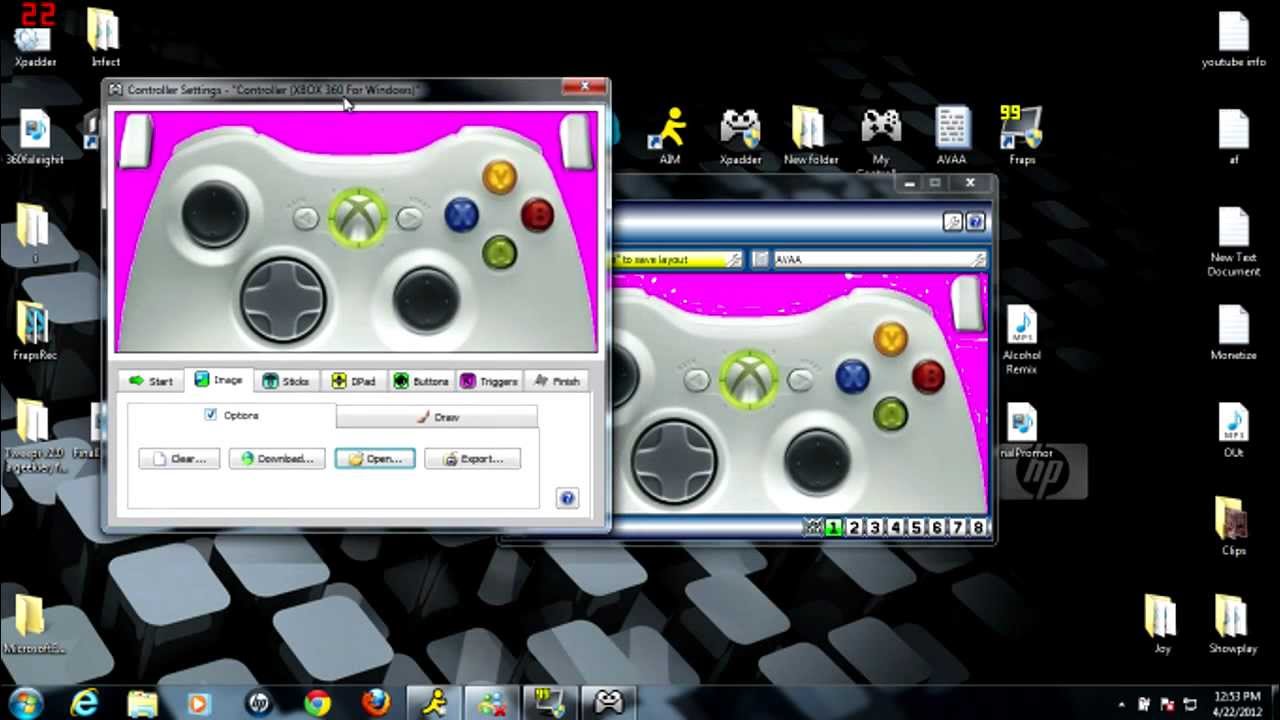Click the set selector settings icon left of set 1
Screen dimensions: 1280x720
[x=813, y=528]
